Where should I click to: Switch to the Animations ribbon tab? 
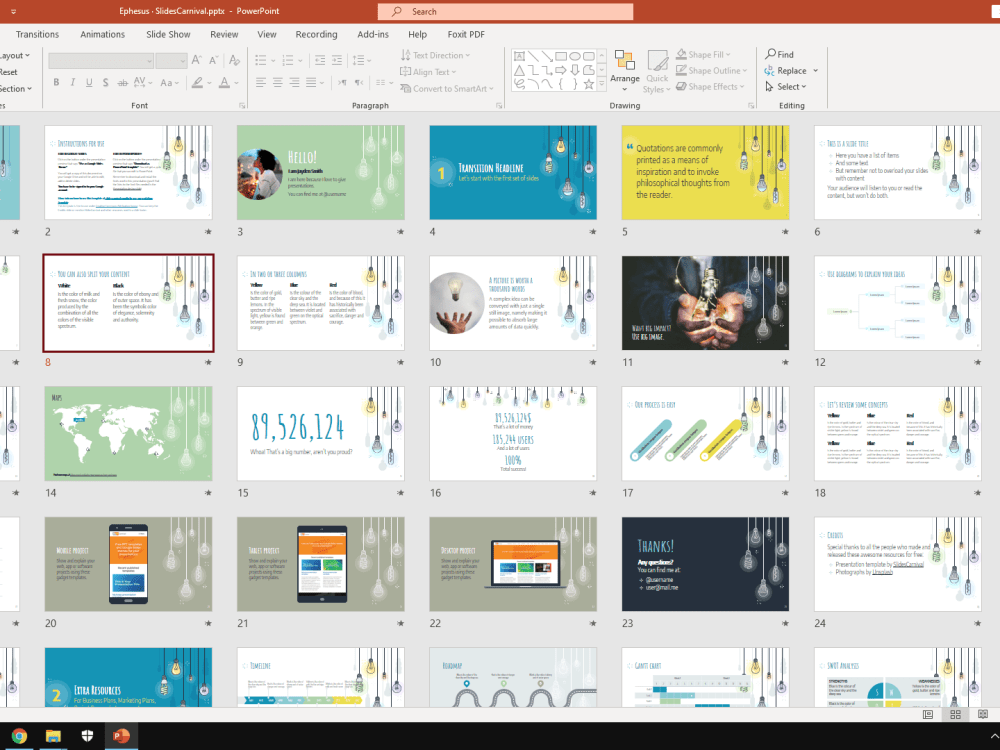[103, 33]
